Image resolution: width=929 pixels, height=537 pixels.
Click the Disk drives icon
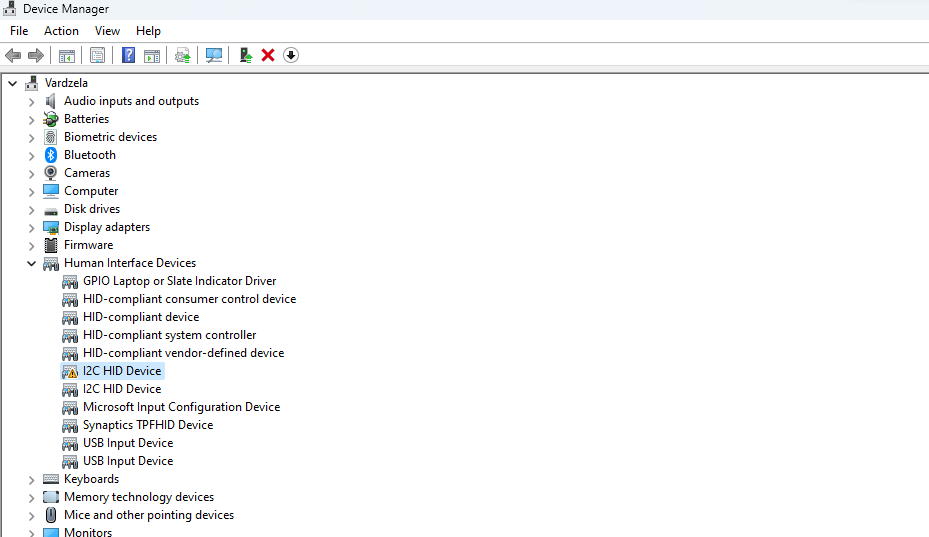[51, 210]
